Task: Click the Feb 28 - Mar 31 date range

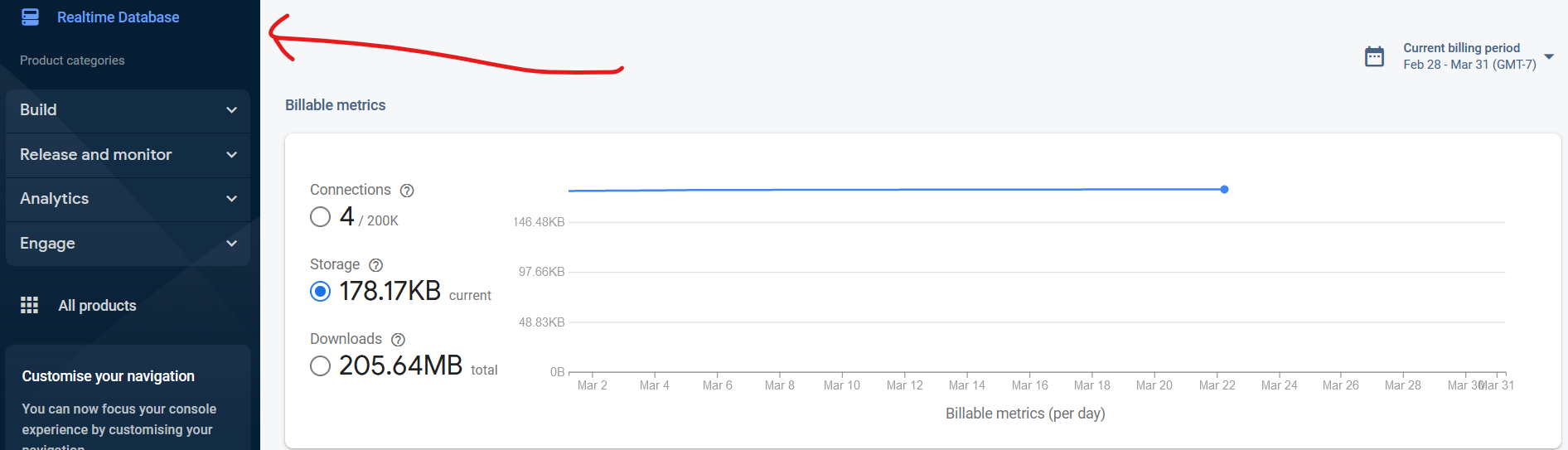Action: [x=1469, y=65]
